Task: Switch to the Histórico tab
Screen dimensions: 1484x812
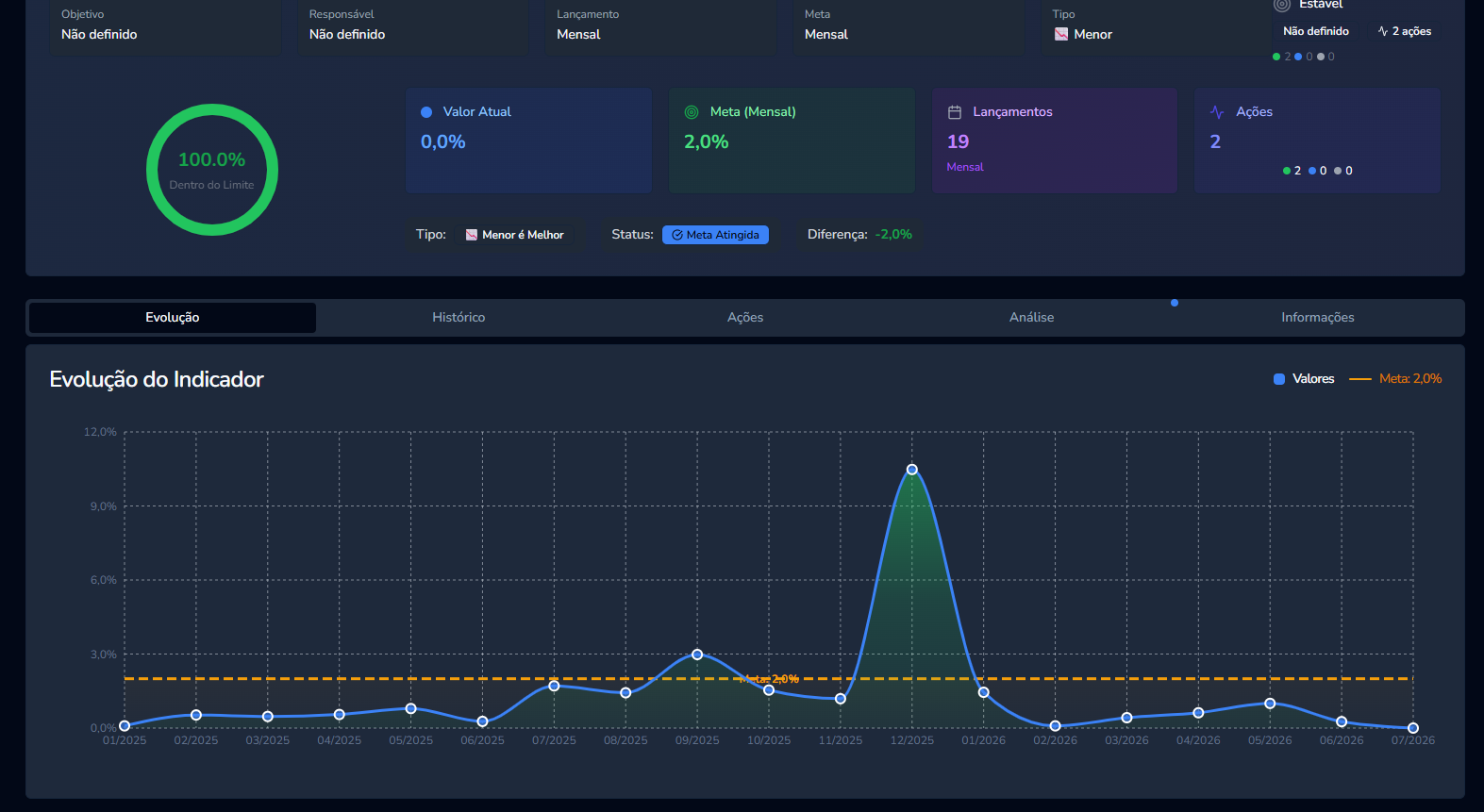Action: (x=459, y=318)
